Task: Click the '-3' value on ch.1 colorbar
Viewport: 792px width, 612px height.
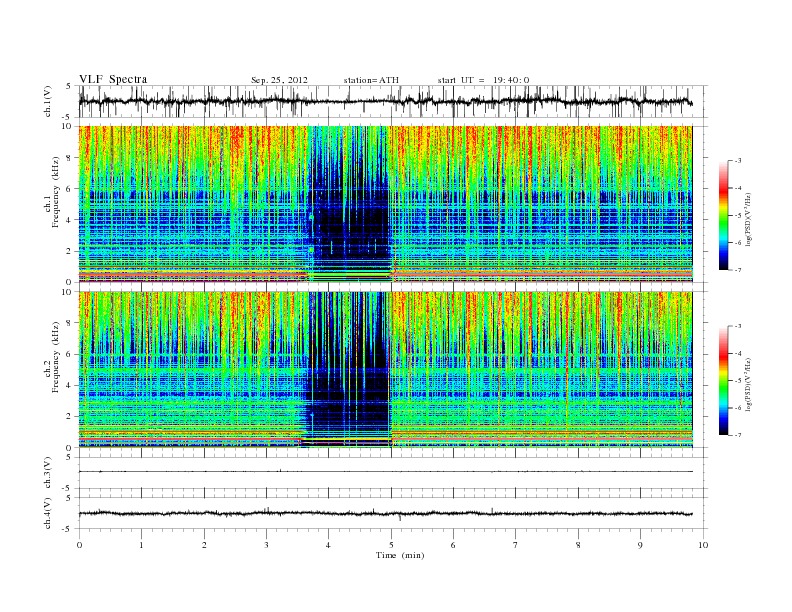Action: coord(738,161)
